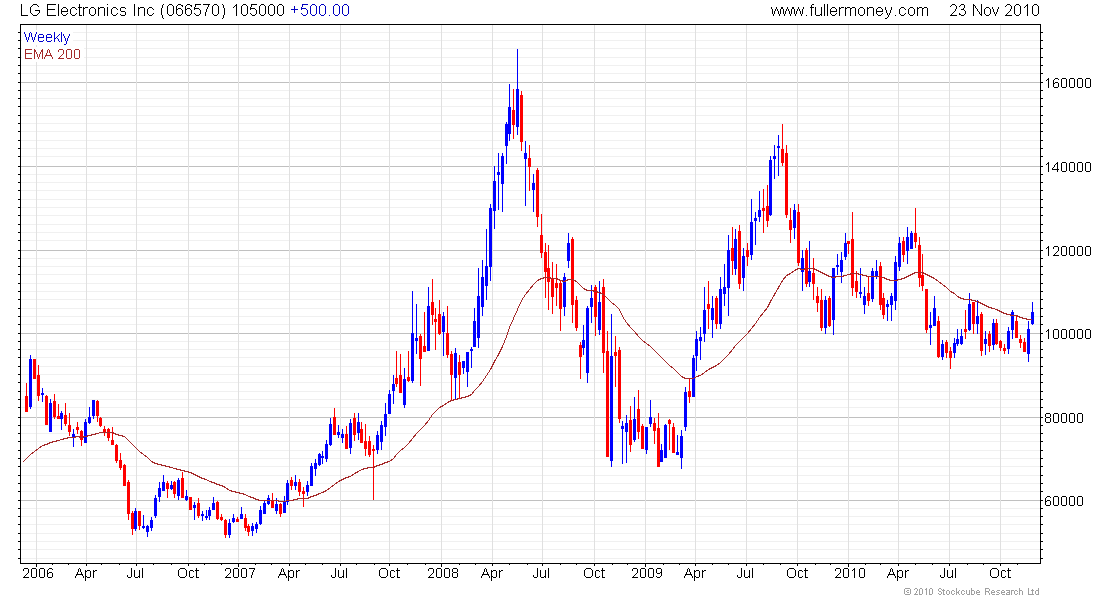1100x600 pixels.
Task: Click the 160000 price axis label
Action: pyautogui.click(x=1066, y=83)
